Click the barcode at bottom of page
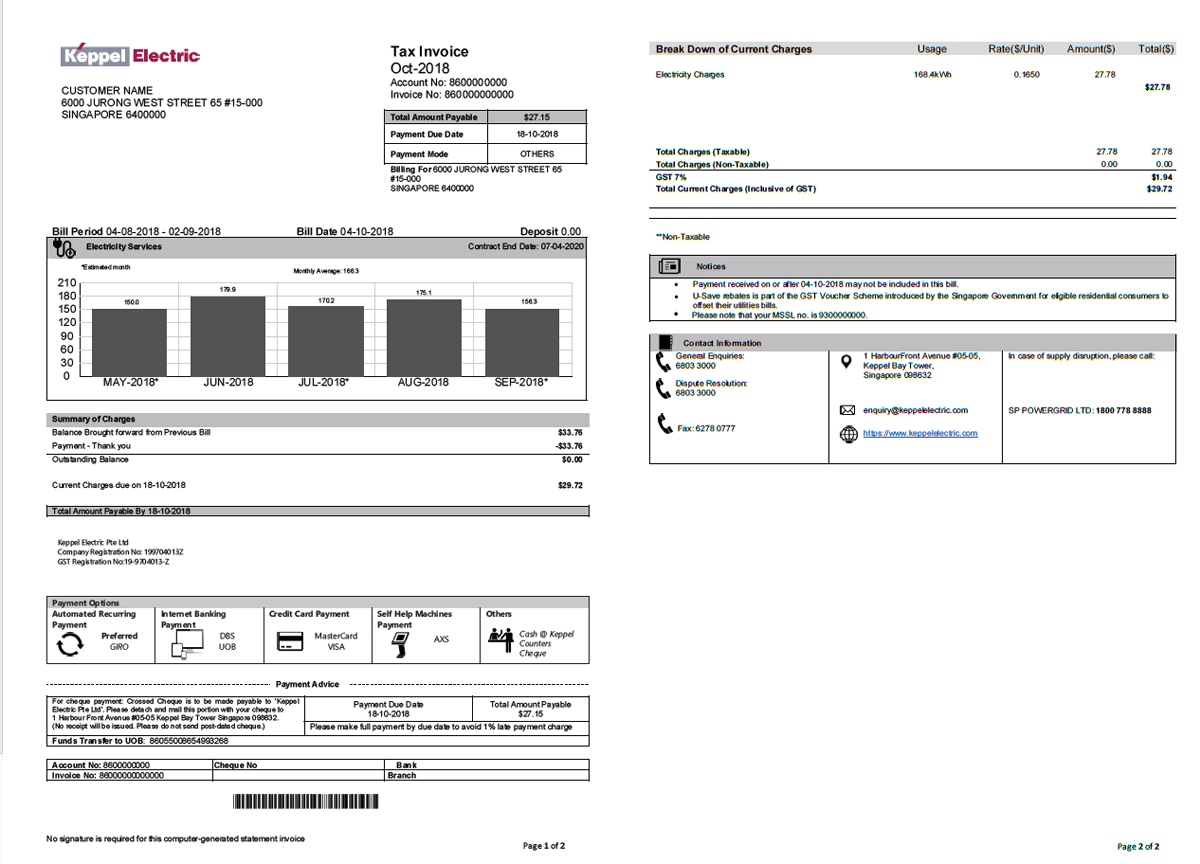This screenshot has width=1200, height=864. (x=307, y=801)
